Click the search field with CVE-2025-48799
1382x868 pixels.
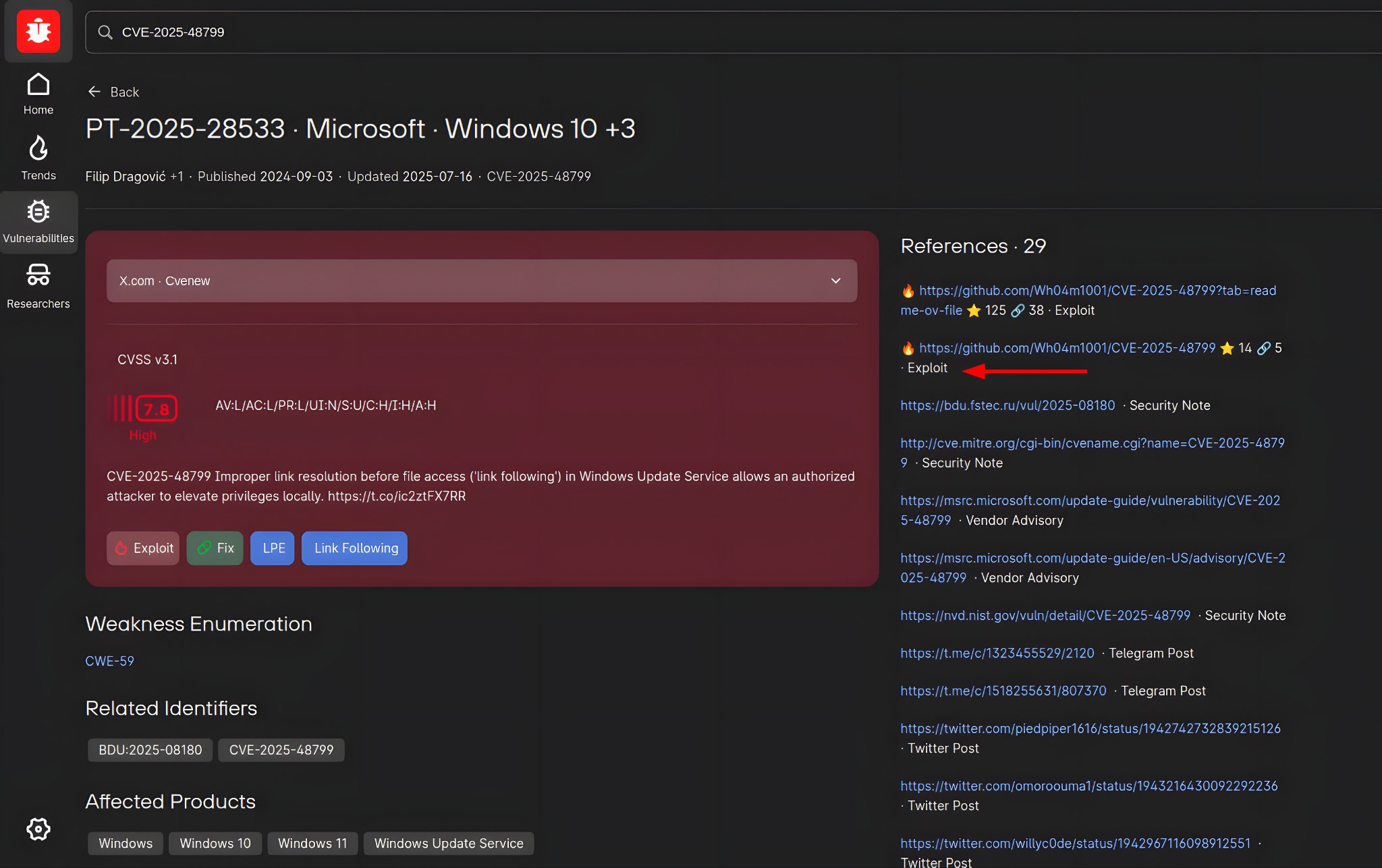click(734, 32)
